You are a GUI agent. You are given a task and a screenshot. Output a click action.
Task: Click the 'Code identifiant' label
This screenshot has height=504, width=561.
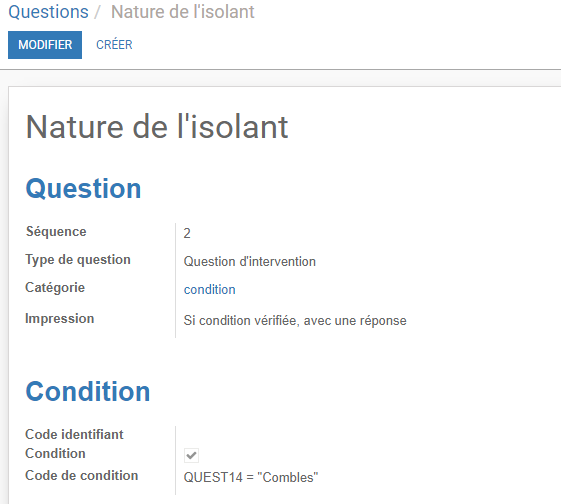(x=74, y=434)
